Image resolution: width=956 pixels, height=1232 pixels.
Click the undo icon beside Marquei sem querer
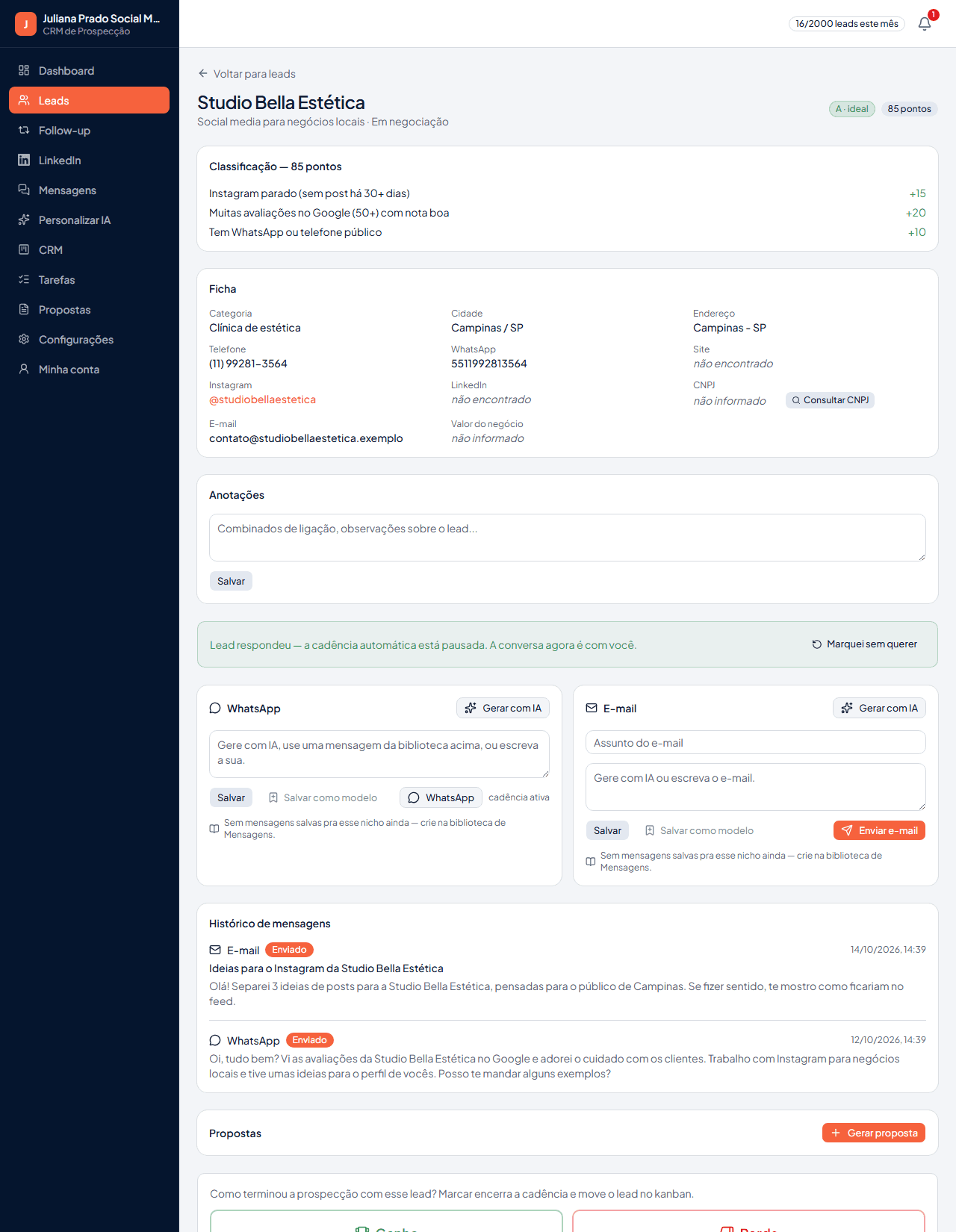[817, 644]
